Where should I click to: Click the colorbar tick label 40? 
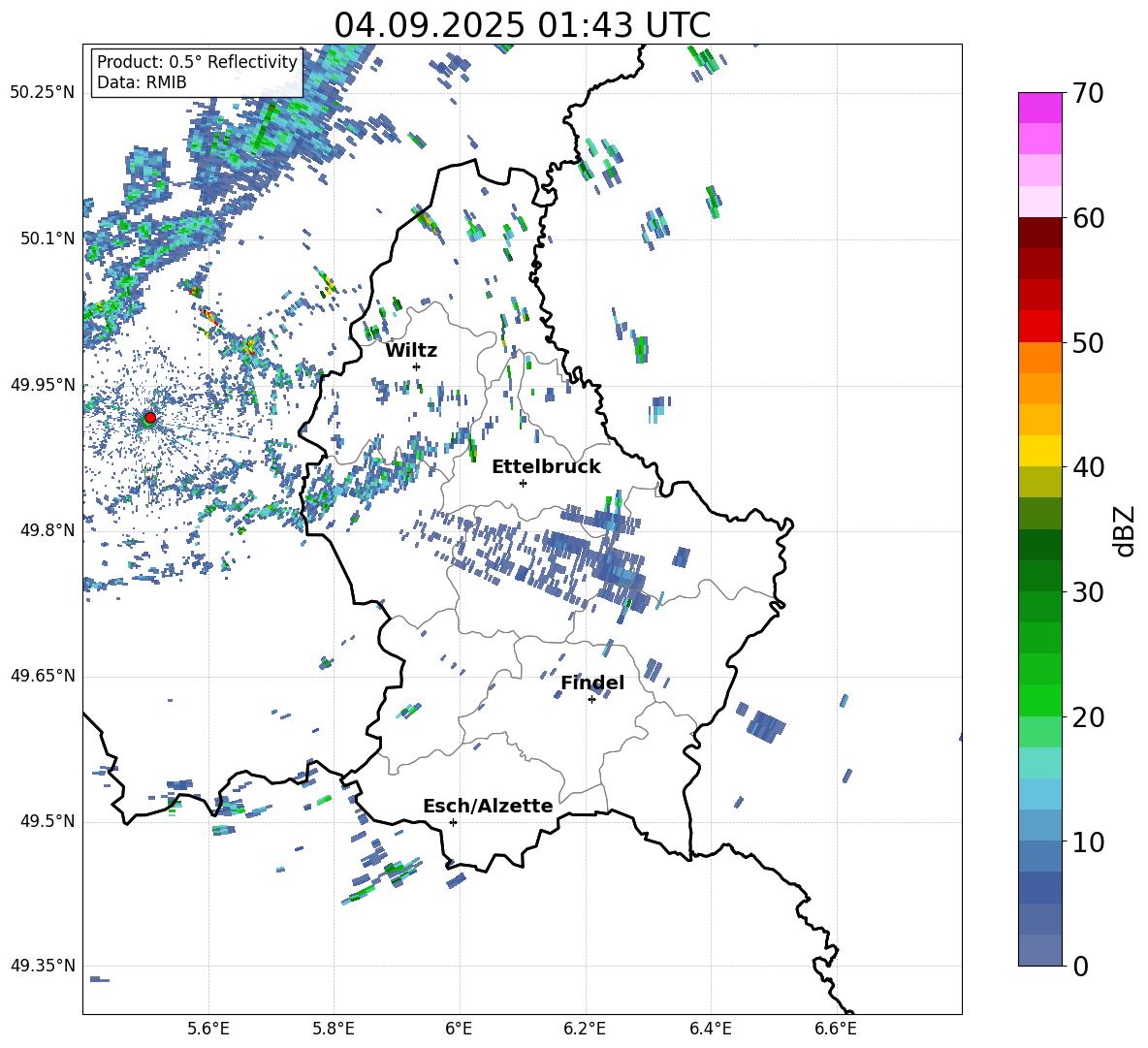point(1086,467)
